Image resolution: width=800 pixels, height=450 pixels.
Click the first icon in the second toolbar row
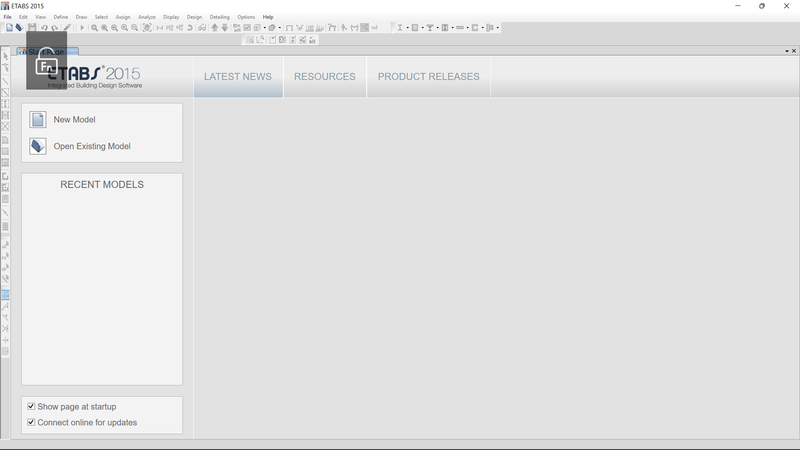[x=251, y=40]
